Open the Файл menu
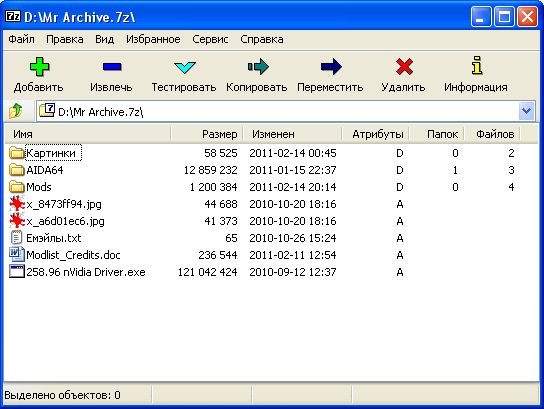Viewport: 544px width, 409px height. [22, 39]
